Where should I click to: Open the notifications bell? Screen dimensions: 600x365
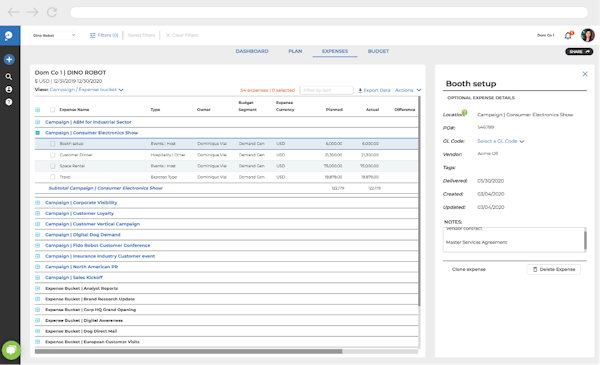pyautogui.click(x=568, y=36)
